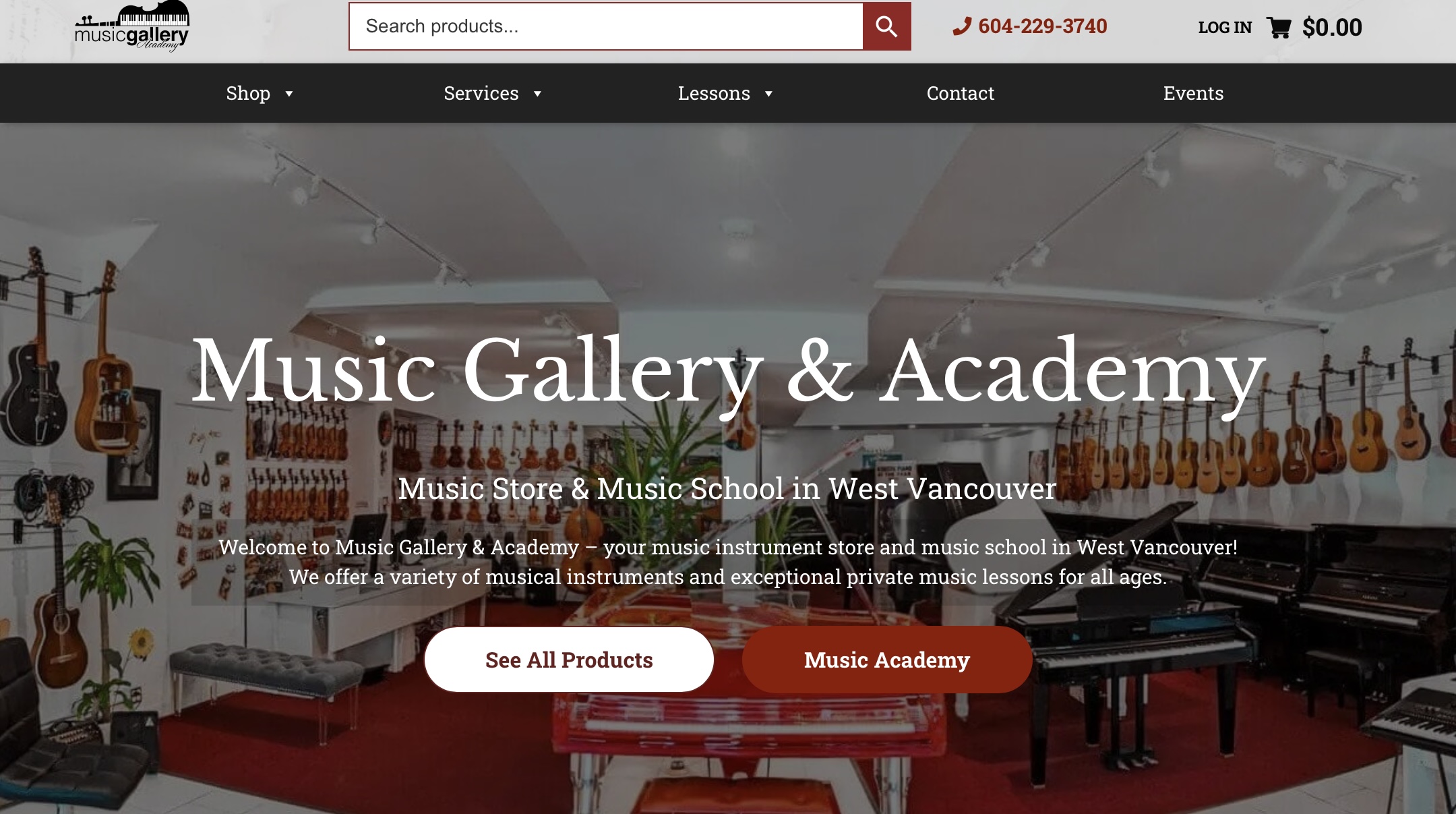Go to the Contact page

pos(961,93)
